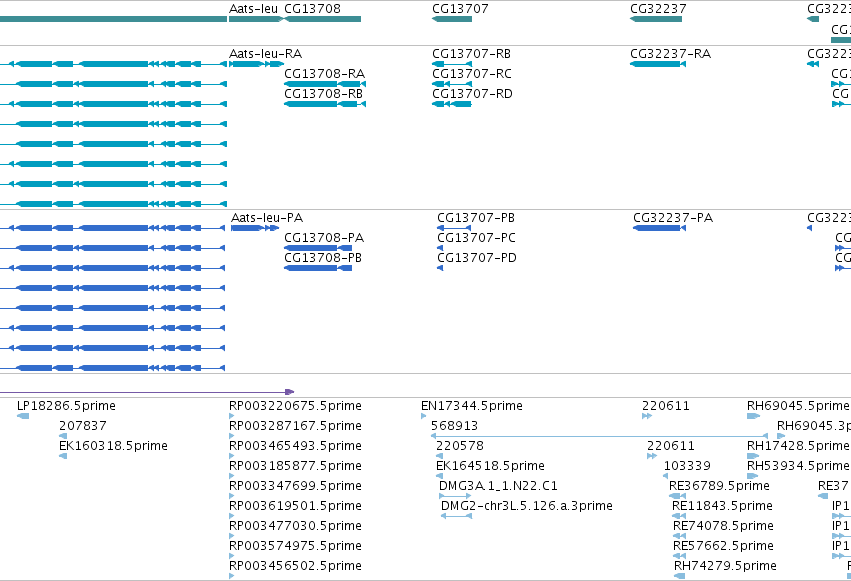The height and width of the screenshot is (581, 851).
Task: Open the CG13707-PB protein label
Action: [x=476, y=218]
